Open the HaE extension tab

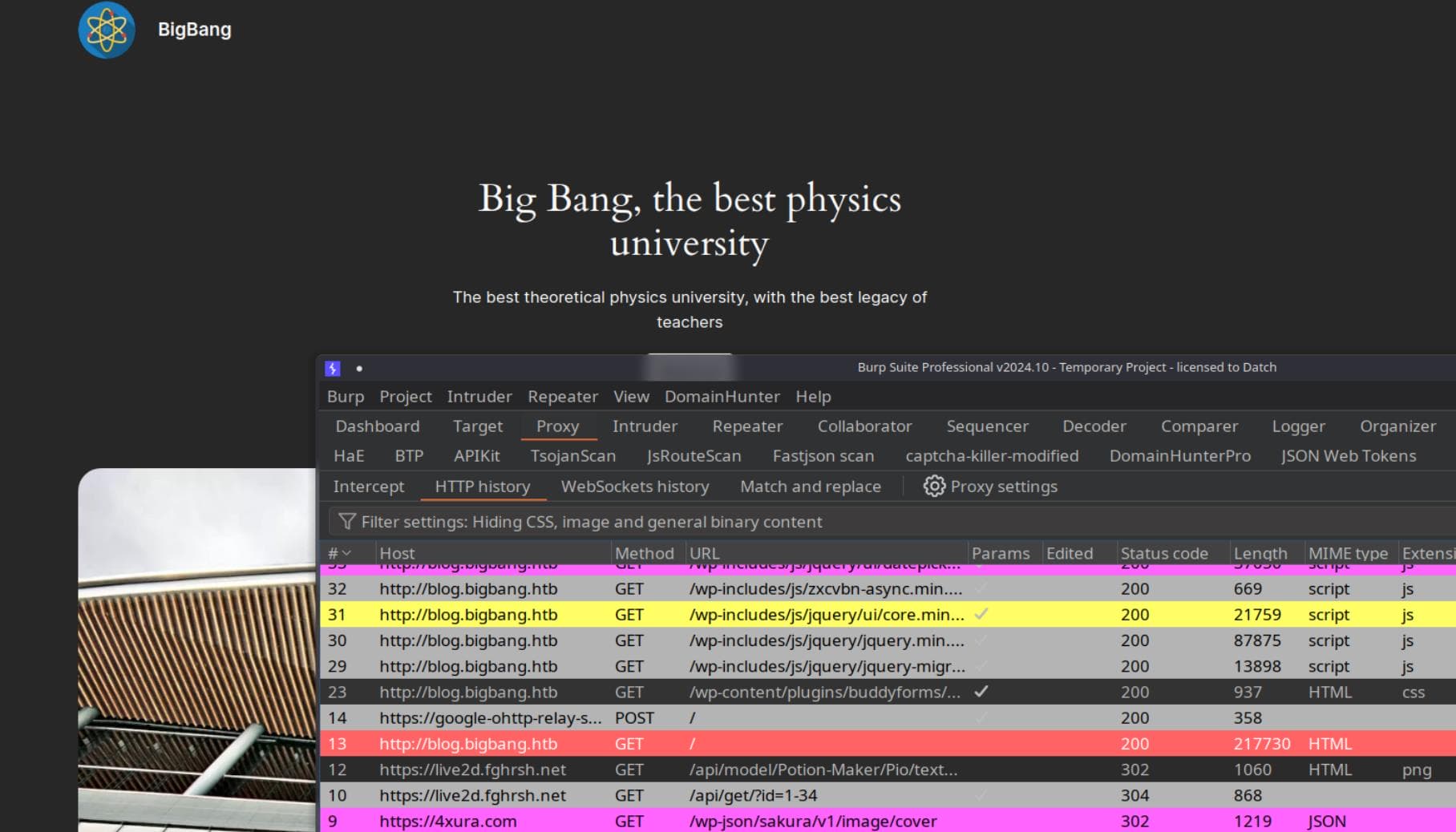tap(349, 456)
